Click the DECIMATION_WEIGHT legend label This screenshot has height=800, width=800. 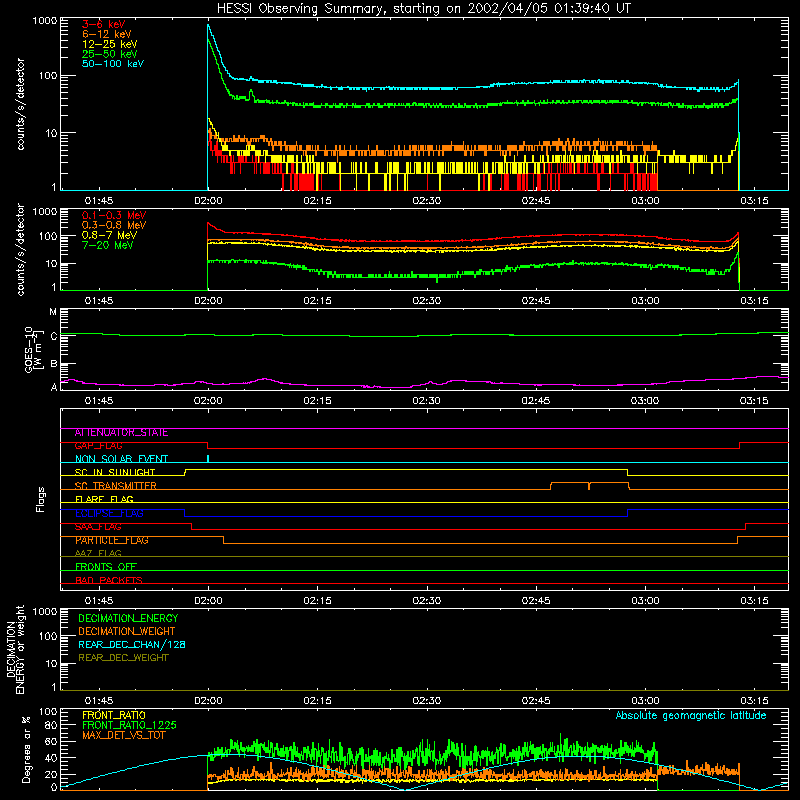[127, 631]
